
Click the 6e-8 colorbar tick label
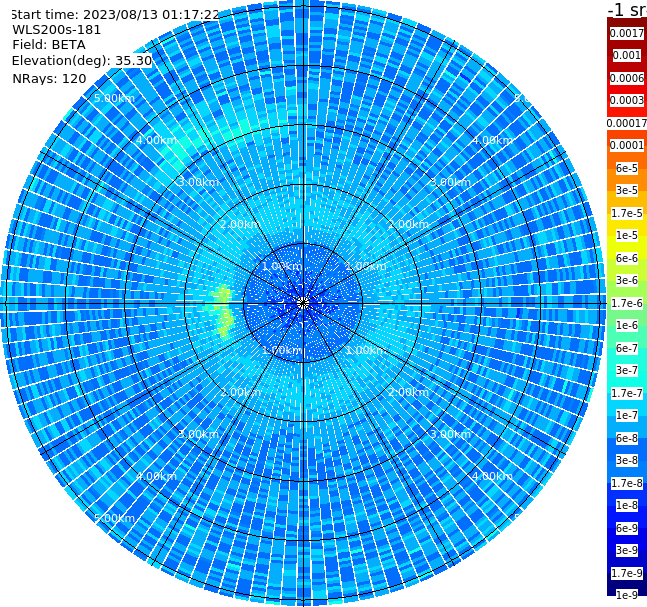point(627,438)
